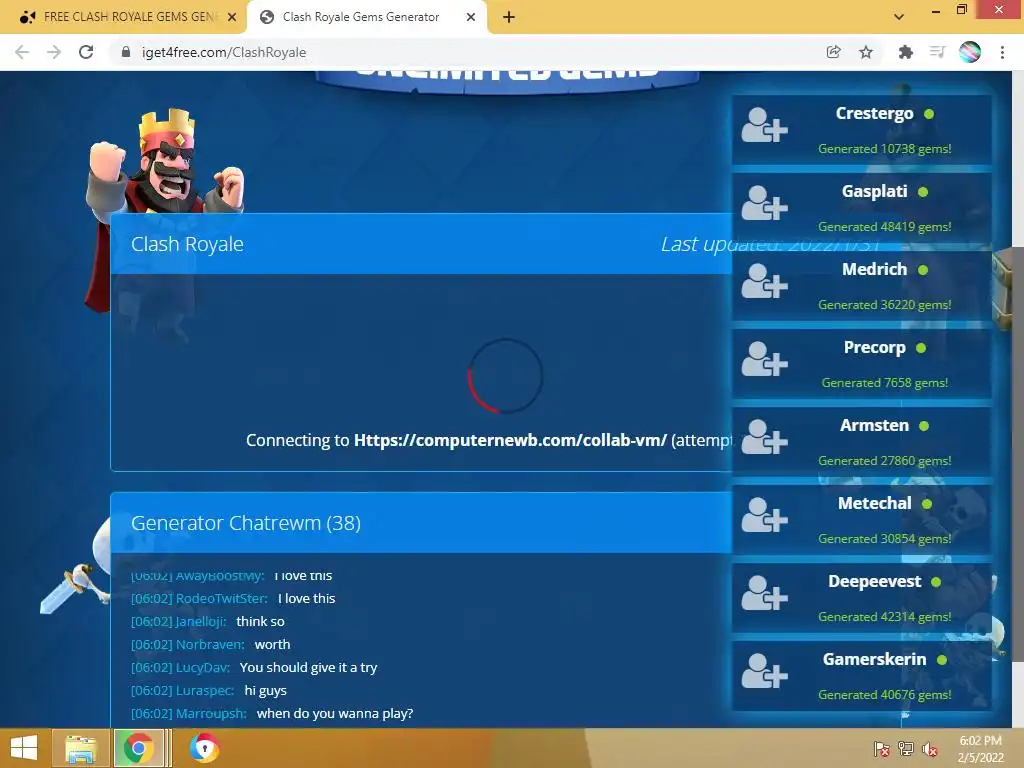Click the Metechal user name
This screenshot has height=768, width=1024.
[x=874, y=504]
